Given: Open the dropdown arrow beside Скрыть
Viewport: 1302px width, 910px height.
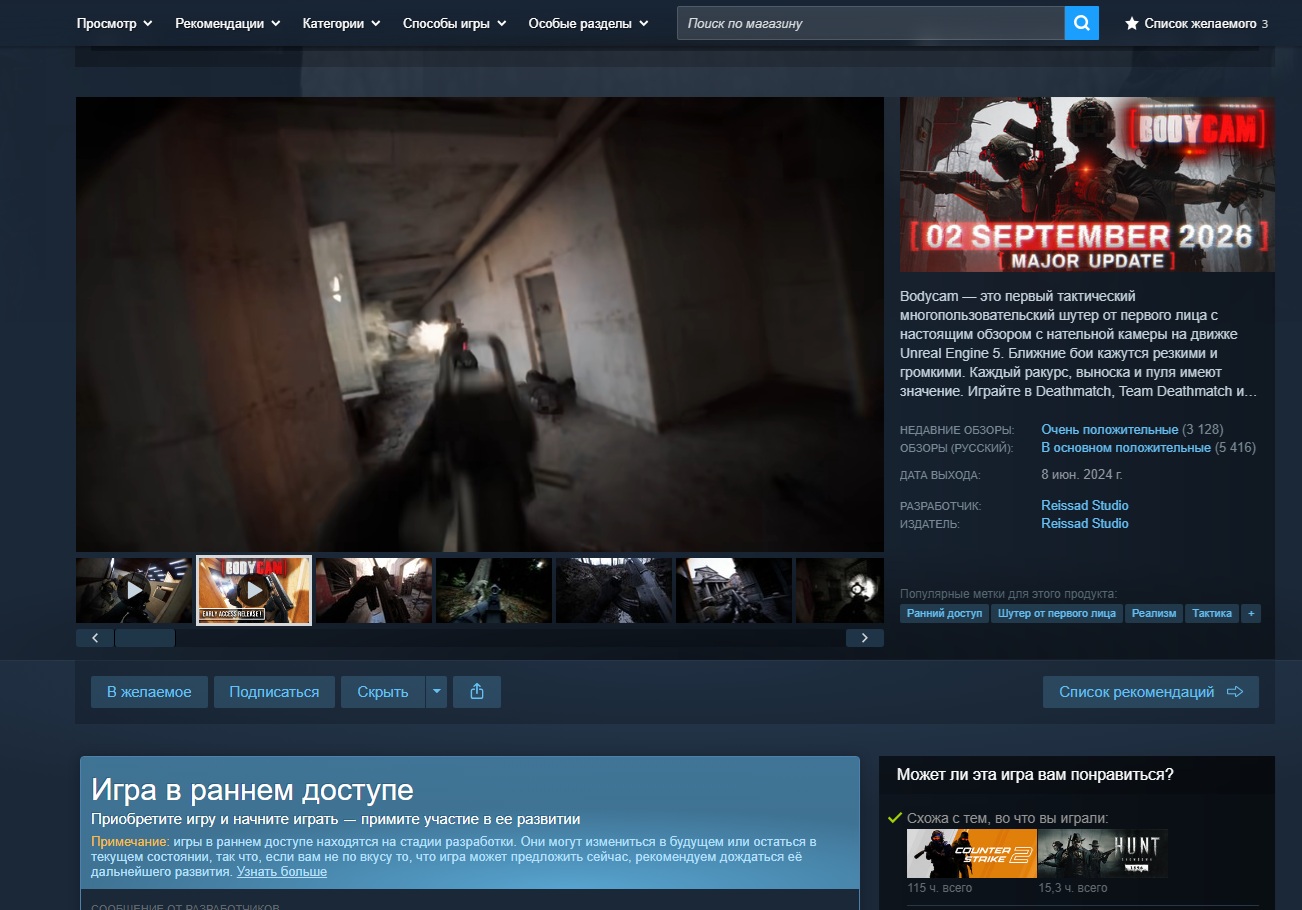Looking at the screenshot, I should click(x=436, y=692).
